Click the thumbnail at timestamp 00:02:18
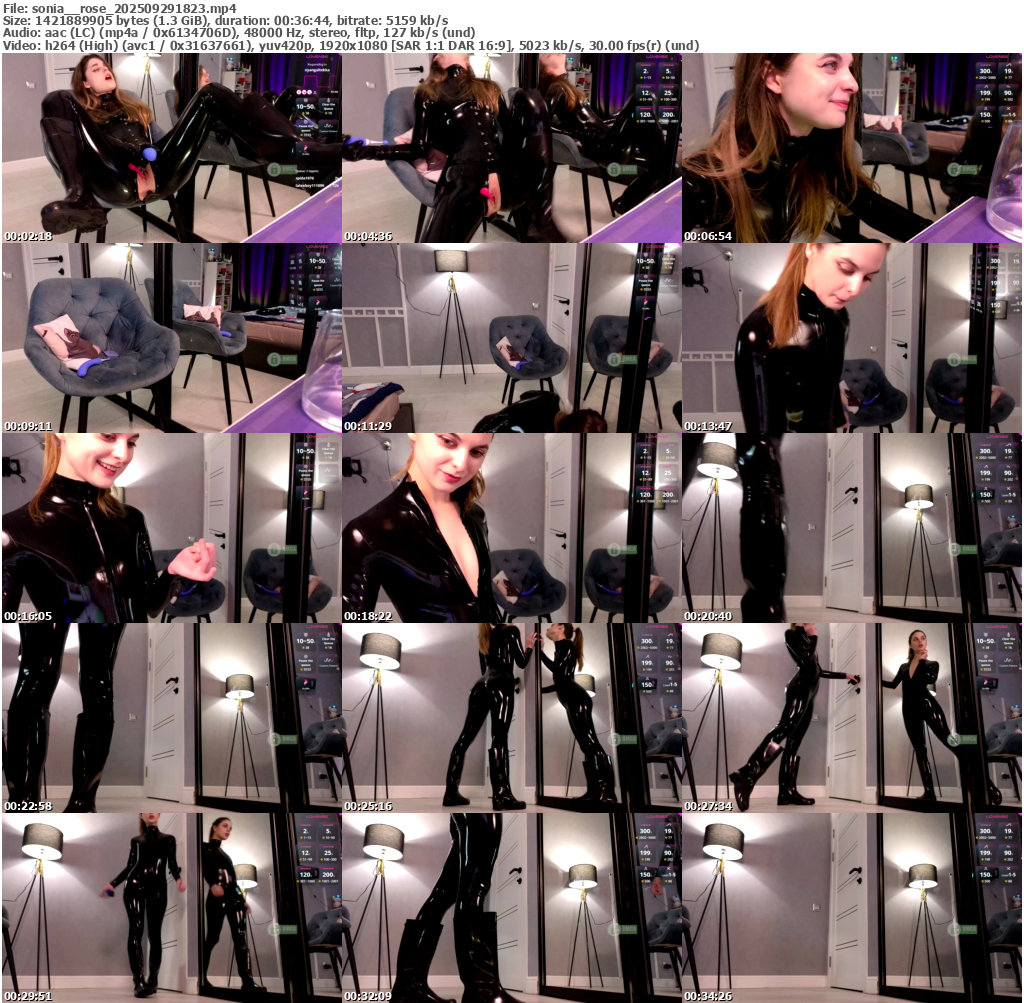 pyautogui.click(x=171, y=148)
